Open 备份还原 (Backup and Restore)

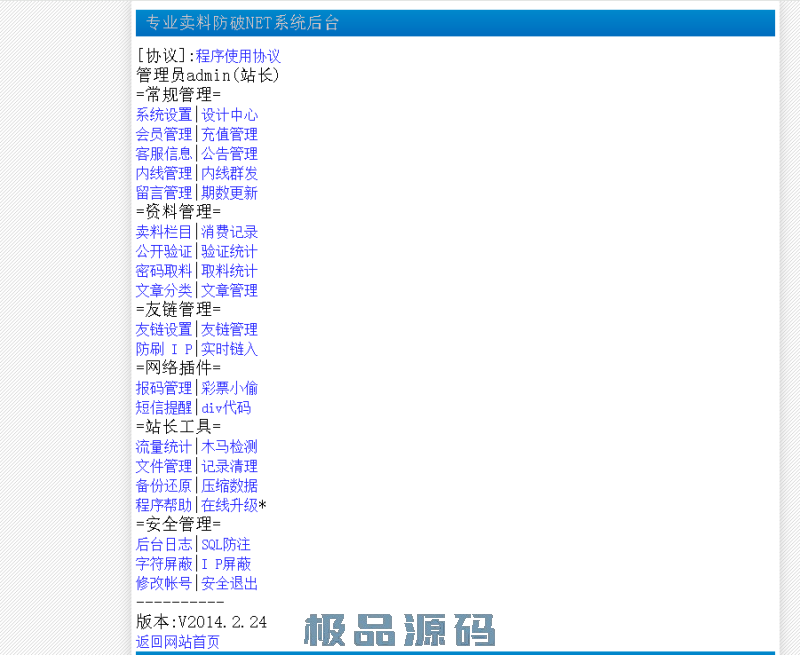[x=163, y=485]
